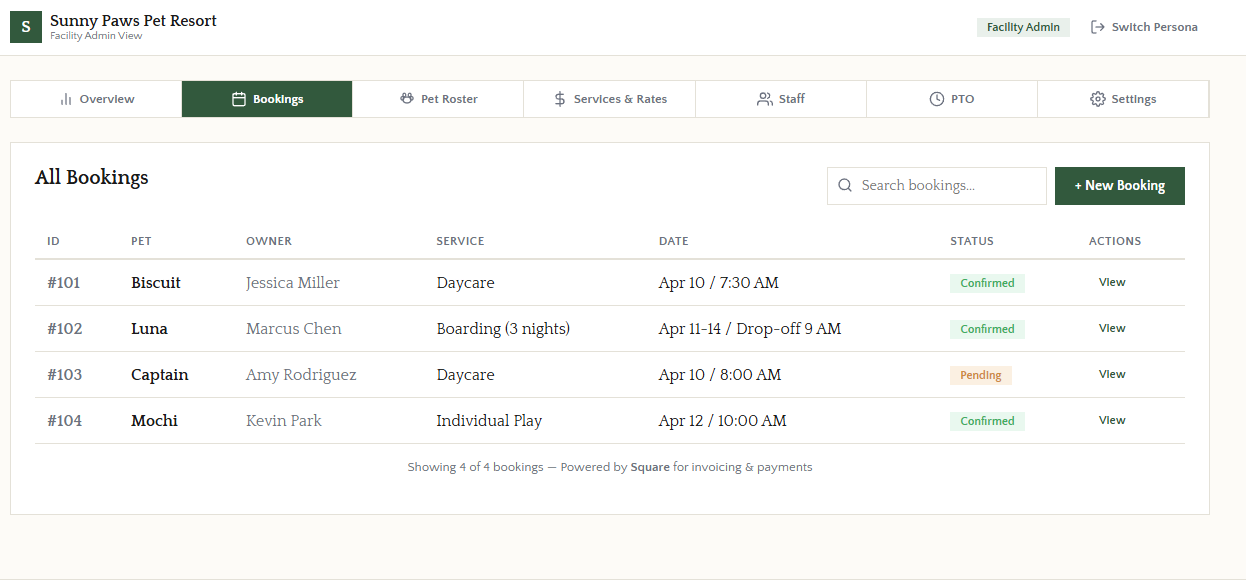Click the magnifier icon in search box

845,185
